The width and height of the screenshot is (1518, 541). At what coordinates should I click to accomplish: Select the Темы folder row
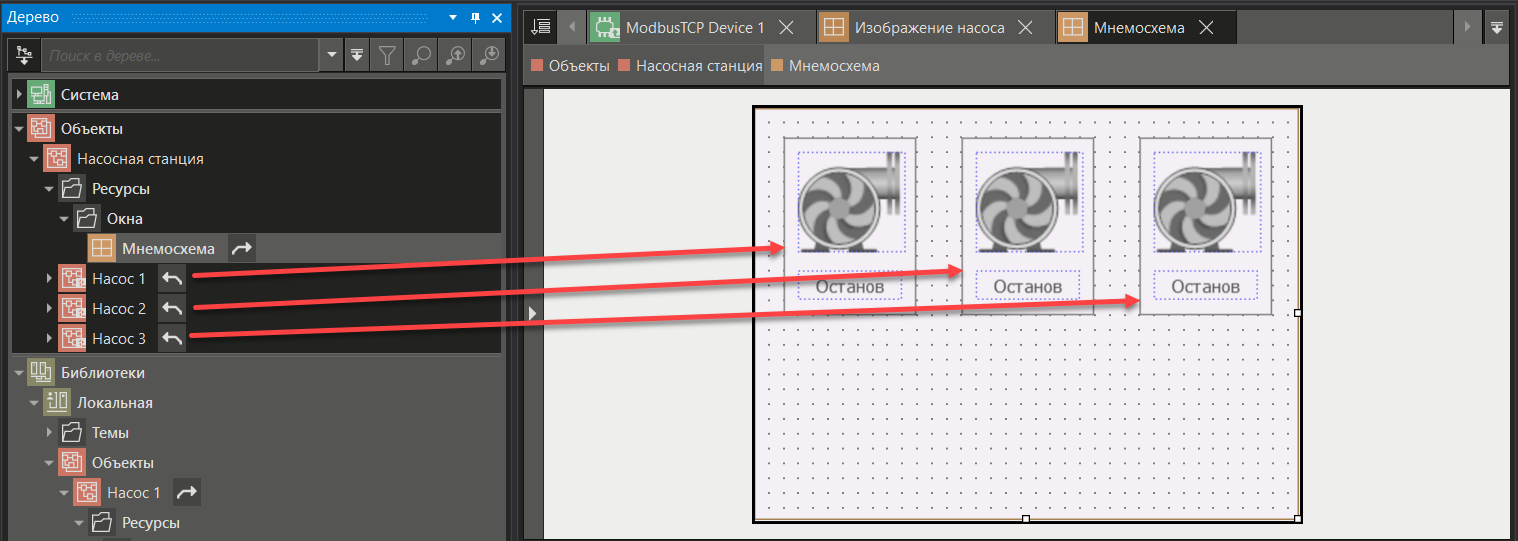click(110, 432)
